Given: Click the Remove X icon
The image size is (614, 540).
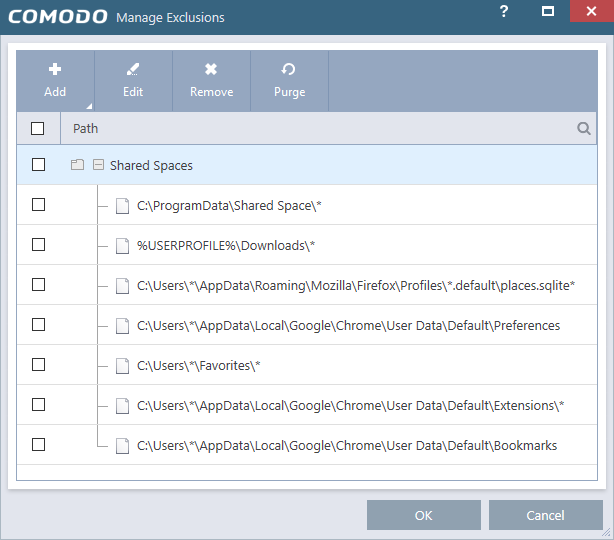Looking at the screenshot, I should point(211,69).
